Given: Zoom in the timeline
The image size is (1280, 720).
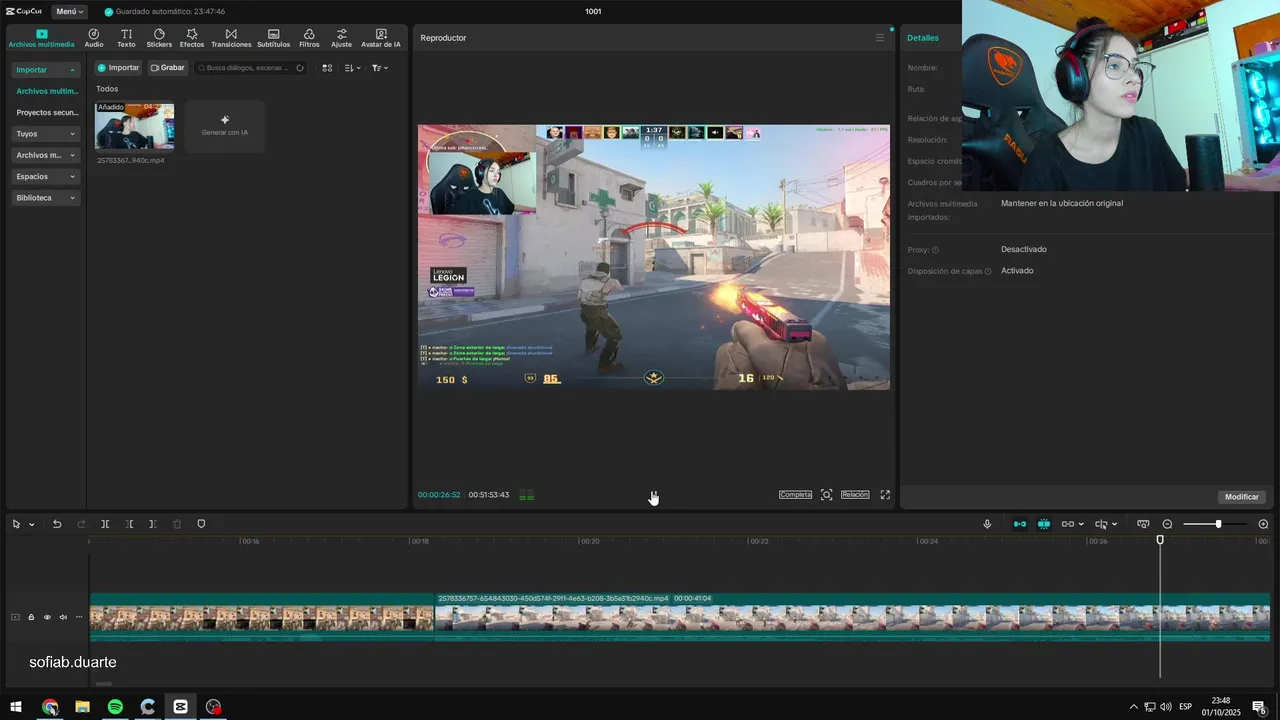Looking at the screenshot, I should pos(1263,524).
